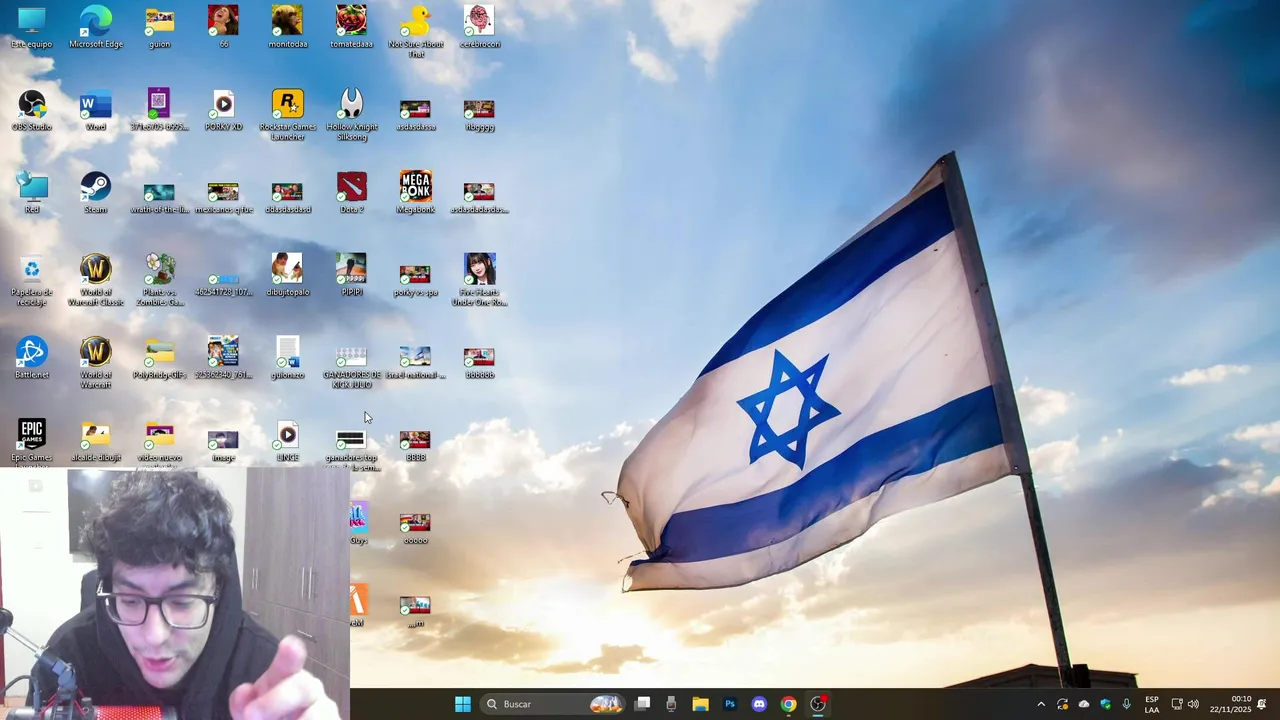Open OneDrive cloud tray icon
This screenshot has width=1280, height=720.
(x=1084, y=704)
